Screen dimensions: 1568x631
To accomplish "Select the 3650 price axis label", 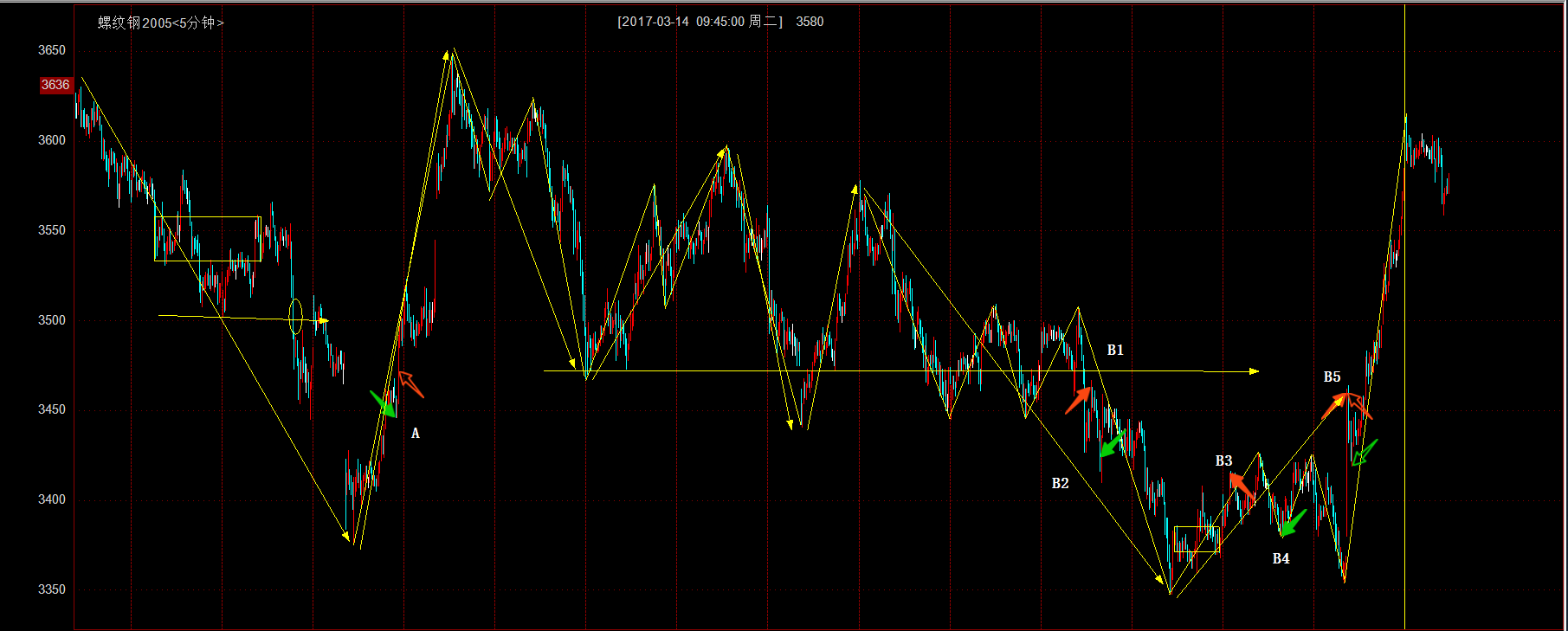I will pyautogui.click(x=52, y=50).
